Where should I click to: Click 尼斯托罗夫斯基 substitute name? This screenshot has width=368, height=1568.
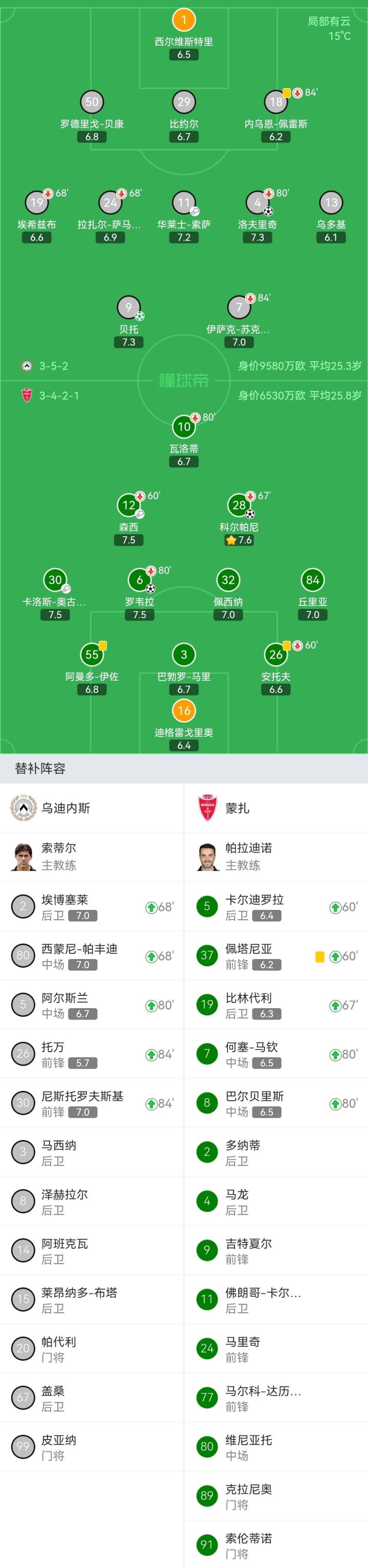[82, 1096]
